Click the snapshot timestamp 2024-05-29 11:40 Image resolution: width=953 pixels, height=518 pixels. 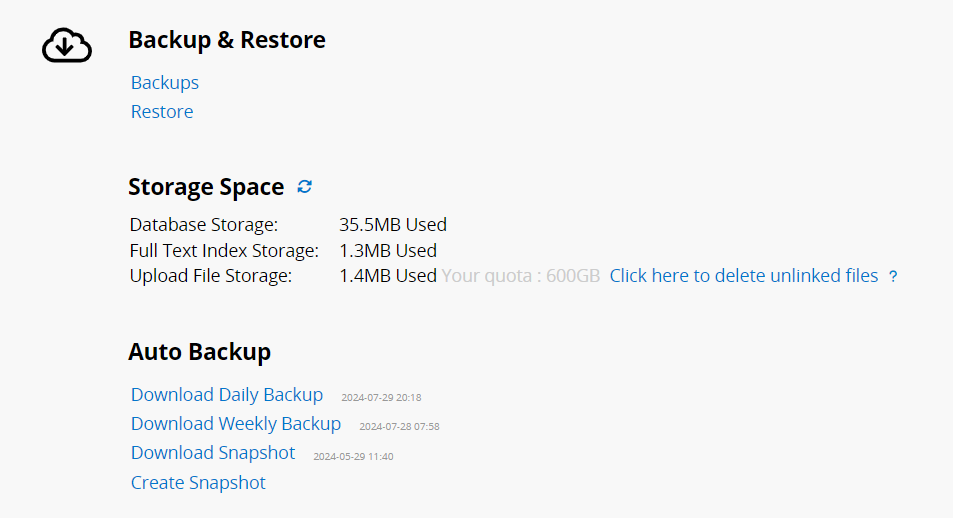point(353,456)
